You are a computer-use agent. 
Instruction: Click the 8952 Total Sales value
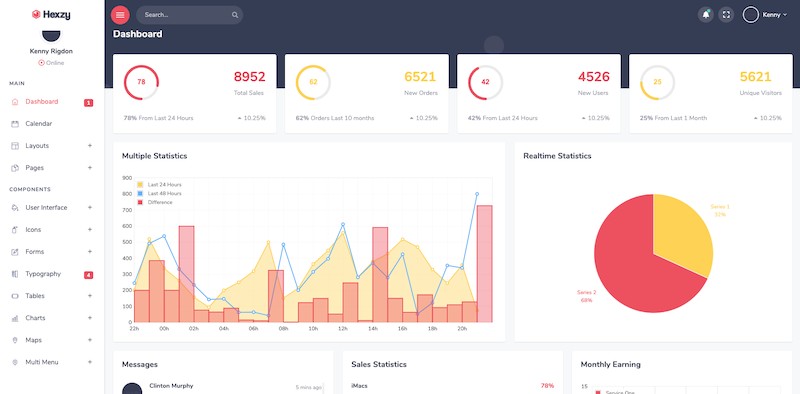(249, 77)
